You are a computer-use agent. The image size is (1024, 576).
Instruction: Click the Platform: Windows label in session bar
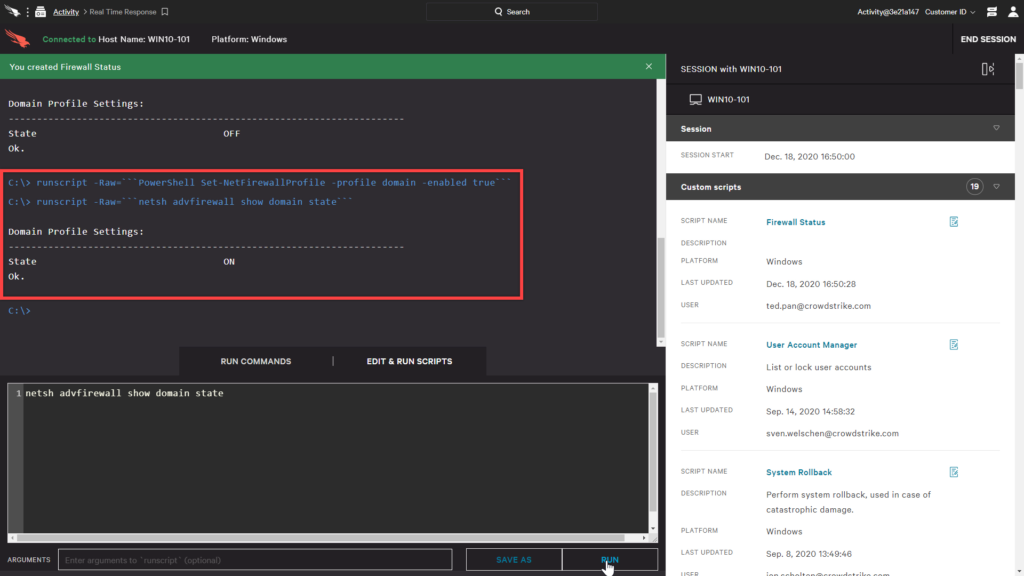pyautogui.click(x=249, y=39)
